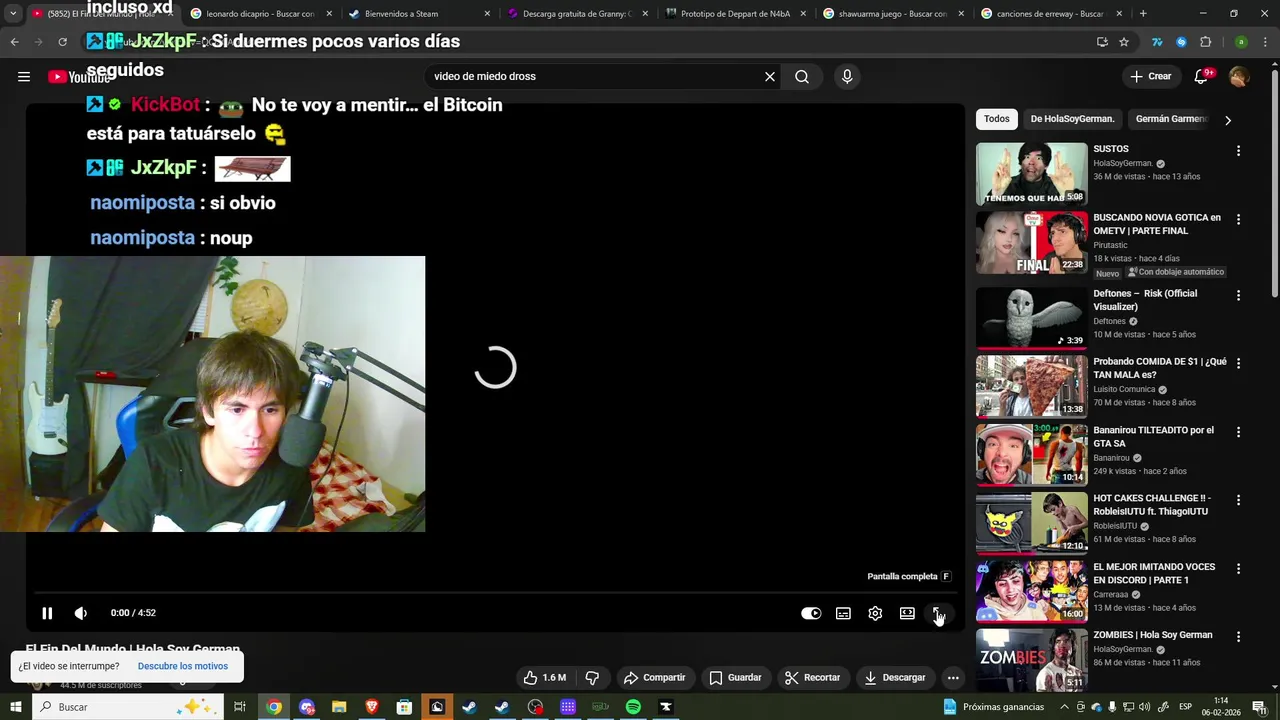Viewport: 1280px width, 720px height.
Task: Open the player settings gear
Action: tap(875, 613)
